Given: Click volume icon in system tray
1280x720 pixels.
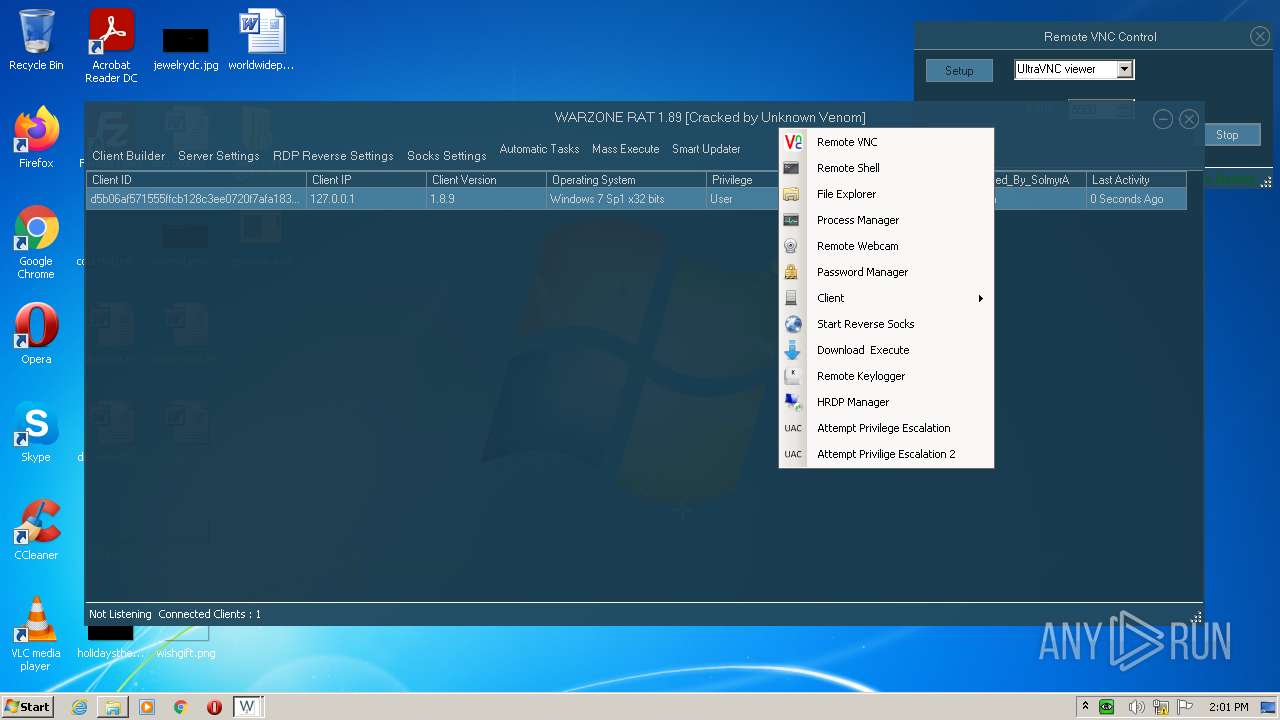Looking at the screenshot, I should tap(1137, 707).
